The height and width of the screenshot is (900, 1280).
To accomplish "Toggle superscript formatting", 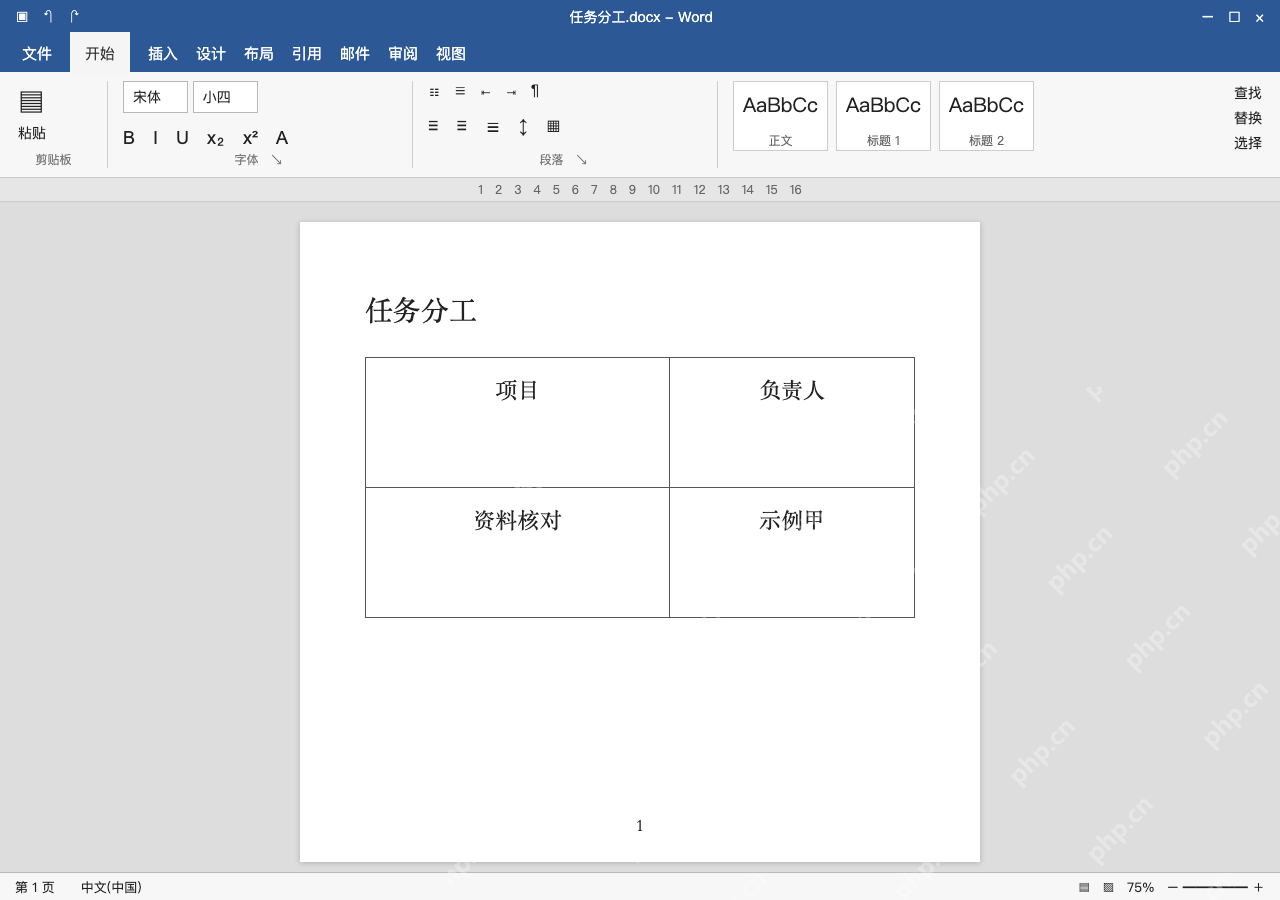I will point(250,138).
